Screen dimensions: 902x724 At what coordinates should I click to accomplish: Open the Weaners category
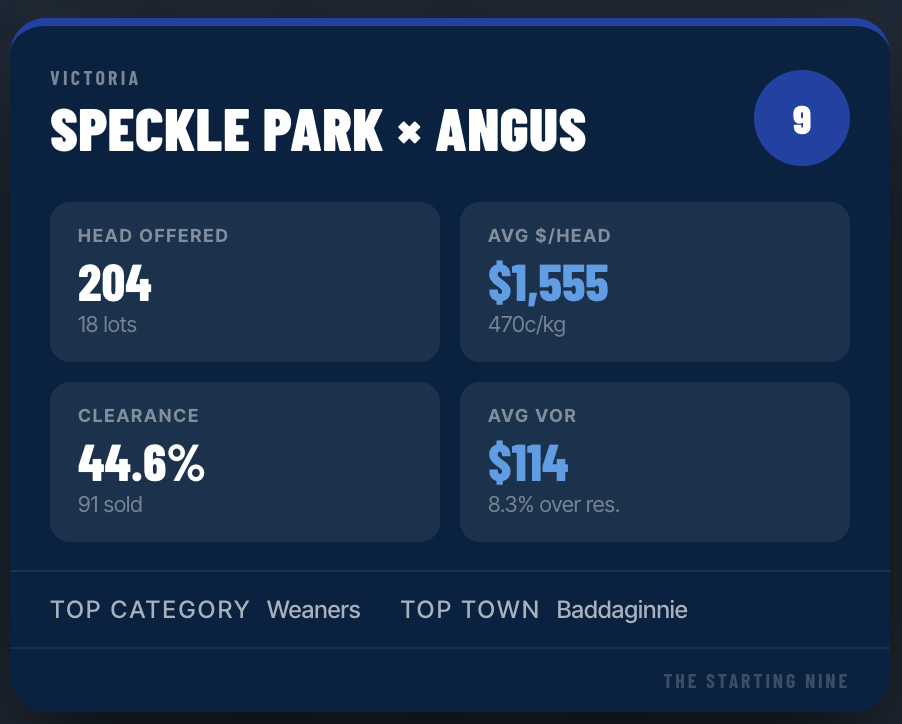pos(313,610)
